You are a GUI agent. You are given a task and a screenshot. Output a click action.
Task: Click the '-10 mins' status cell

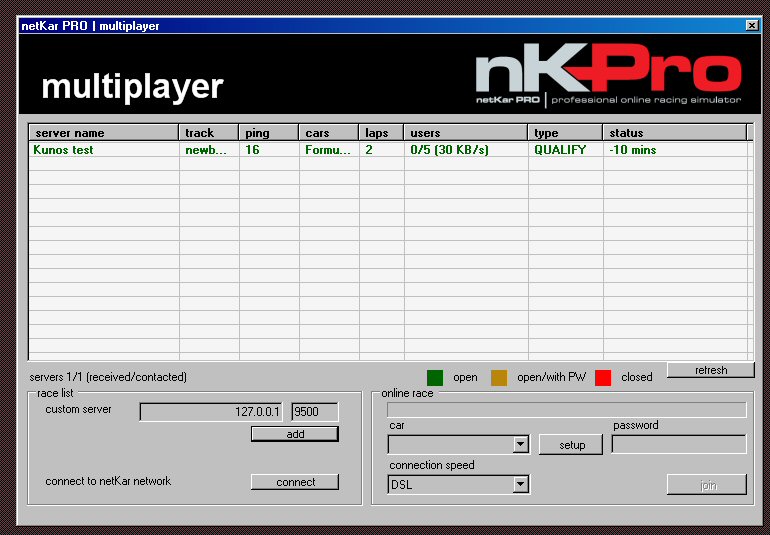tap(632, 150)
